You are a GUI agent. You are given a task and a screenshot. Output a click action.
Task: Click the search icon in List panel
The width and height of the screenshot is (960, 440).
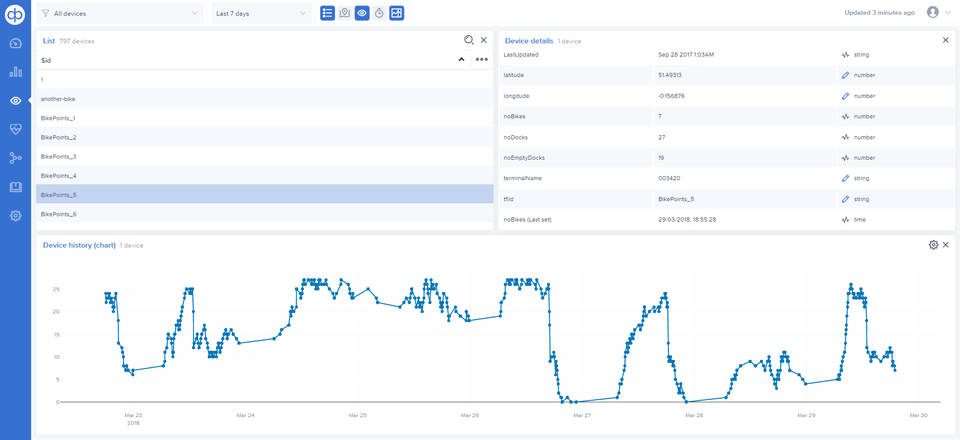click(468, 40)
